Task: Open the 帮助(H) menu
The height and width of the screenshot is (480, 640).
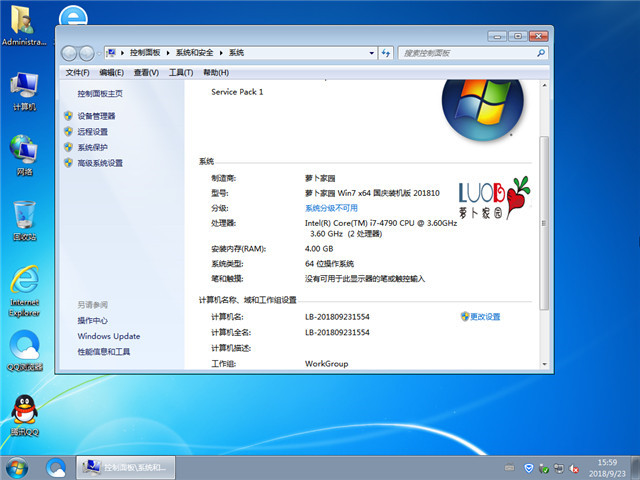Action: [216, 72]
